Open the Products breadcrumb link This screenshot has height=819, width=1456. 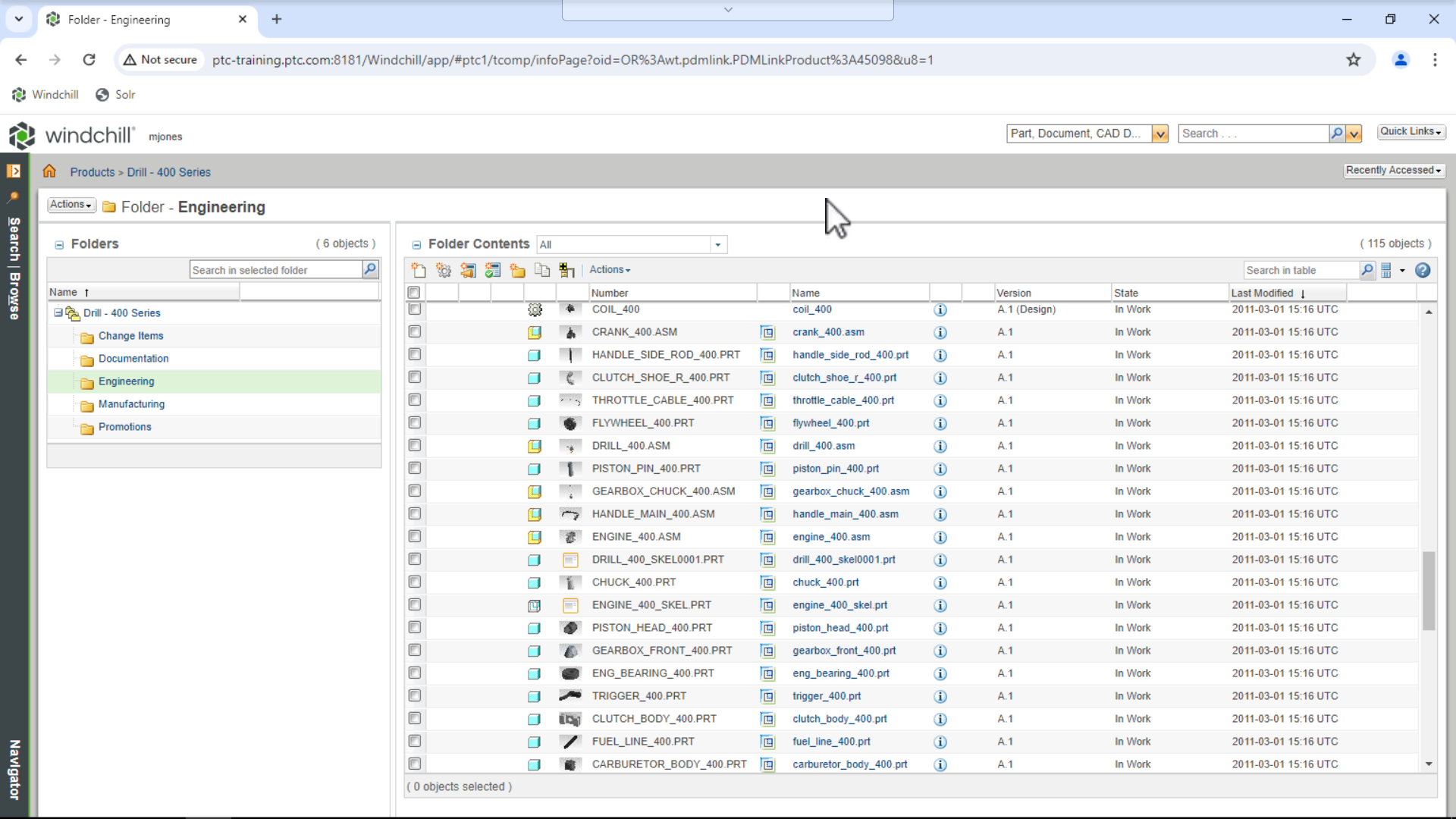tap(93, 172)
